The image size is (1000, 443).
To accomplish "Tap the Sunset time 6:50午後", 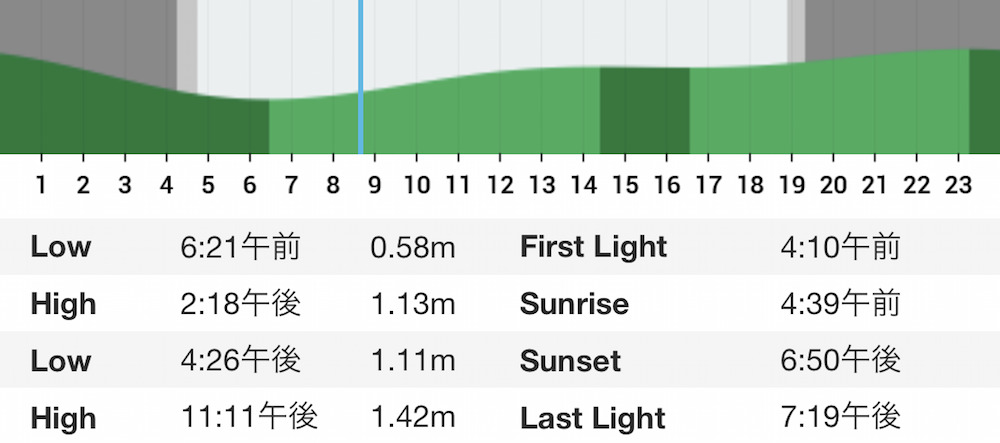I will click(840, 361).
